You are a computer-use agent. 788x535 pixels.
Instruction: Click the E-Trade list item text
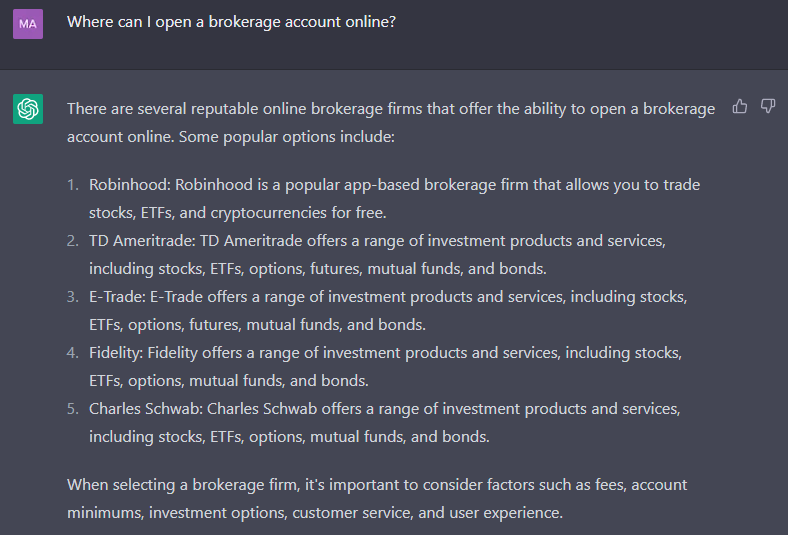(388, 310)
